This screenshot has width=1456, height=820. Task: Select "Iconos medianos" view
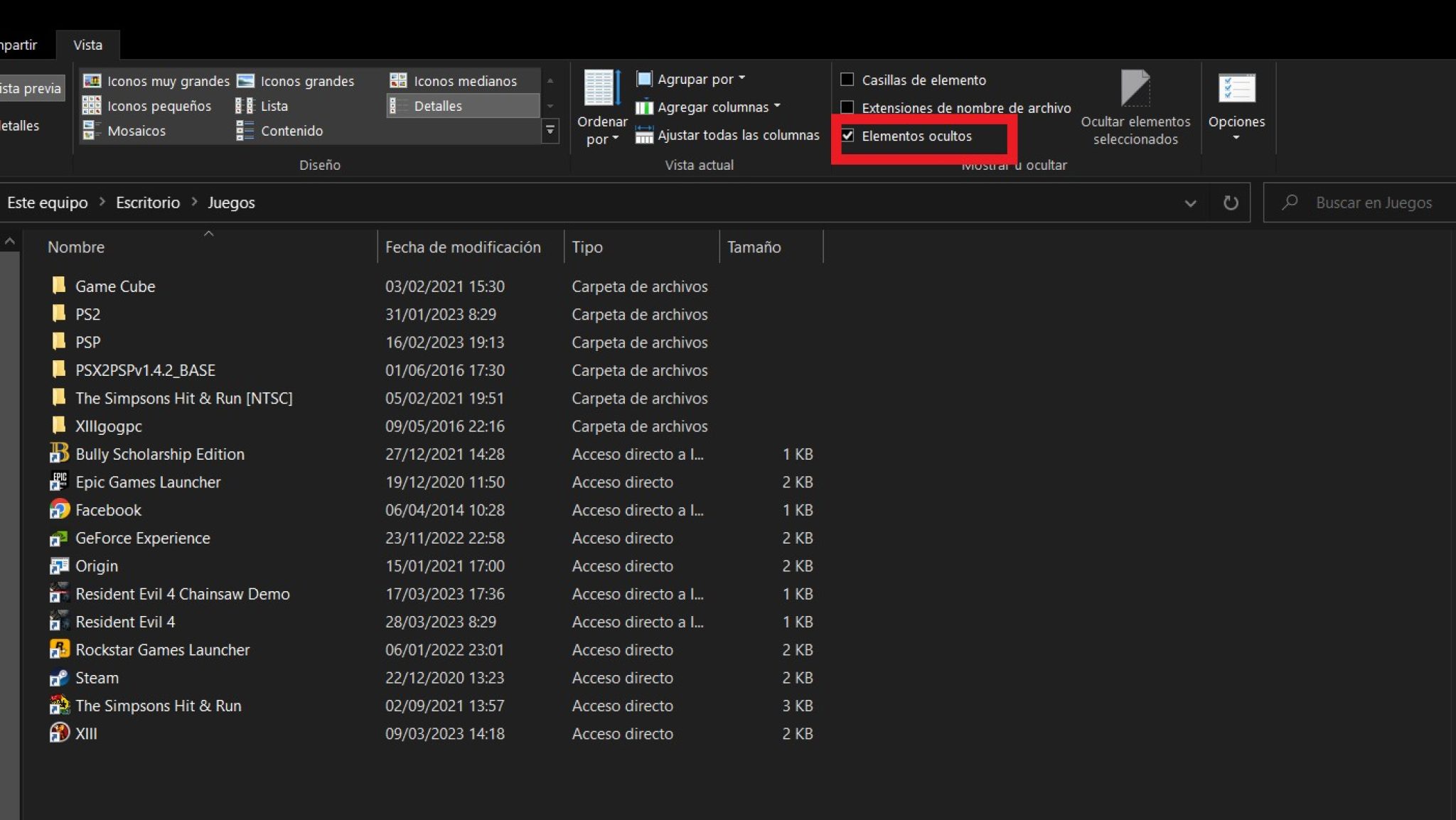click(x=466, y=80)
